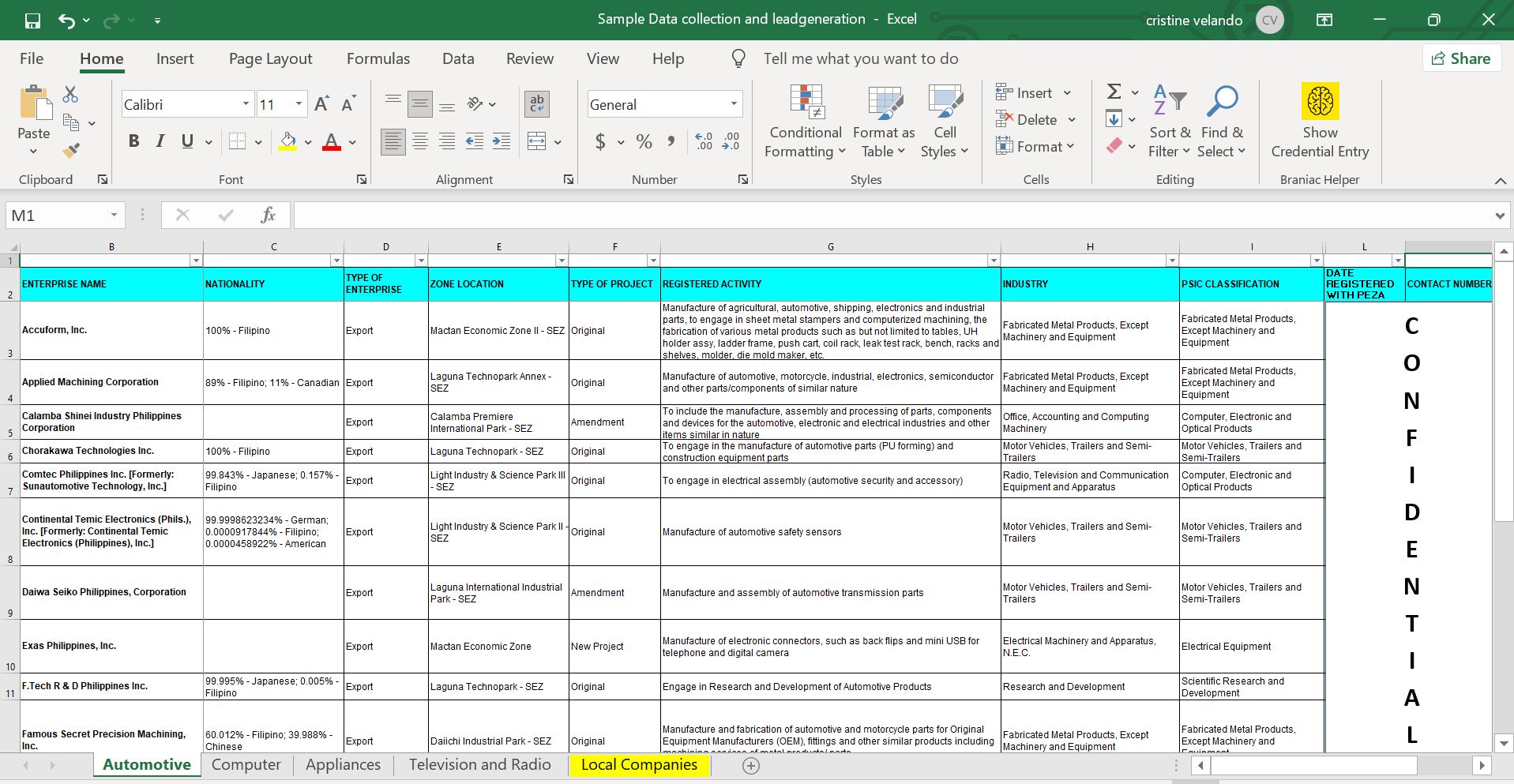Apply Comma Style number format
Image resolution: width=1514 pixels, height=784 pixels.
671,141
